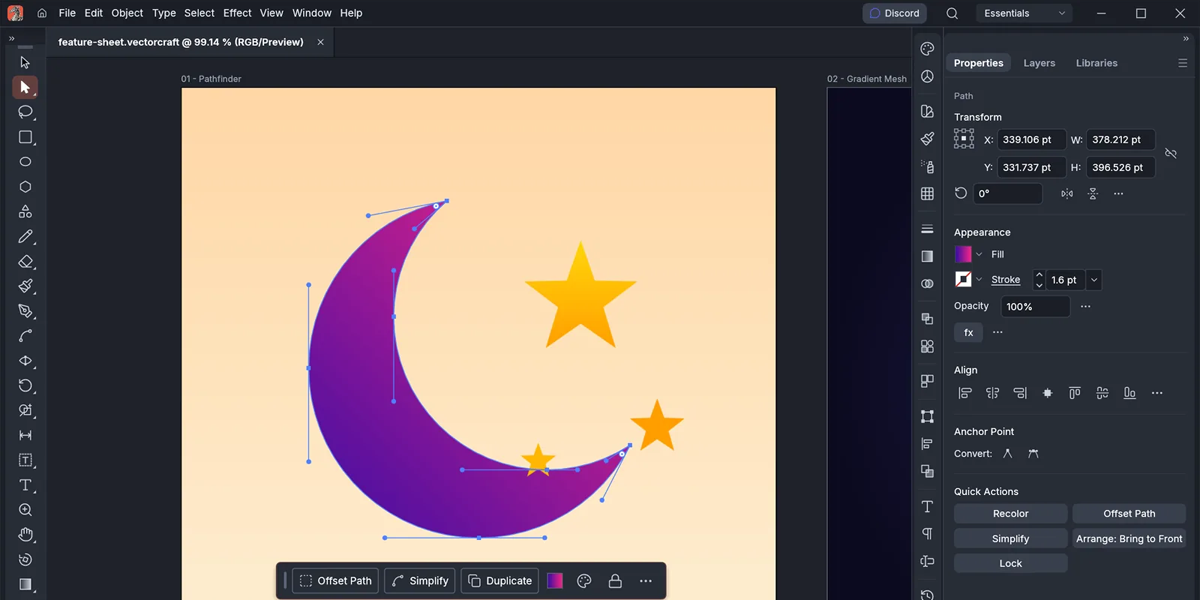Expand the left toolbar double arrow

click(11, 38)
